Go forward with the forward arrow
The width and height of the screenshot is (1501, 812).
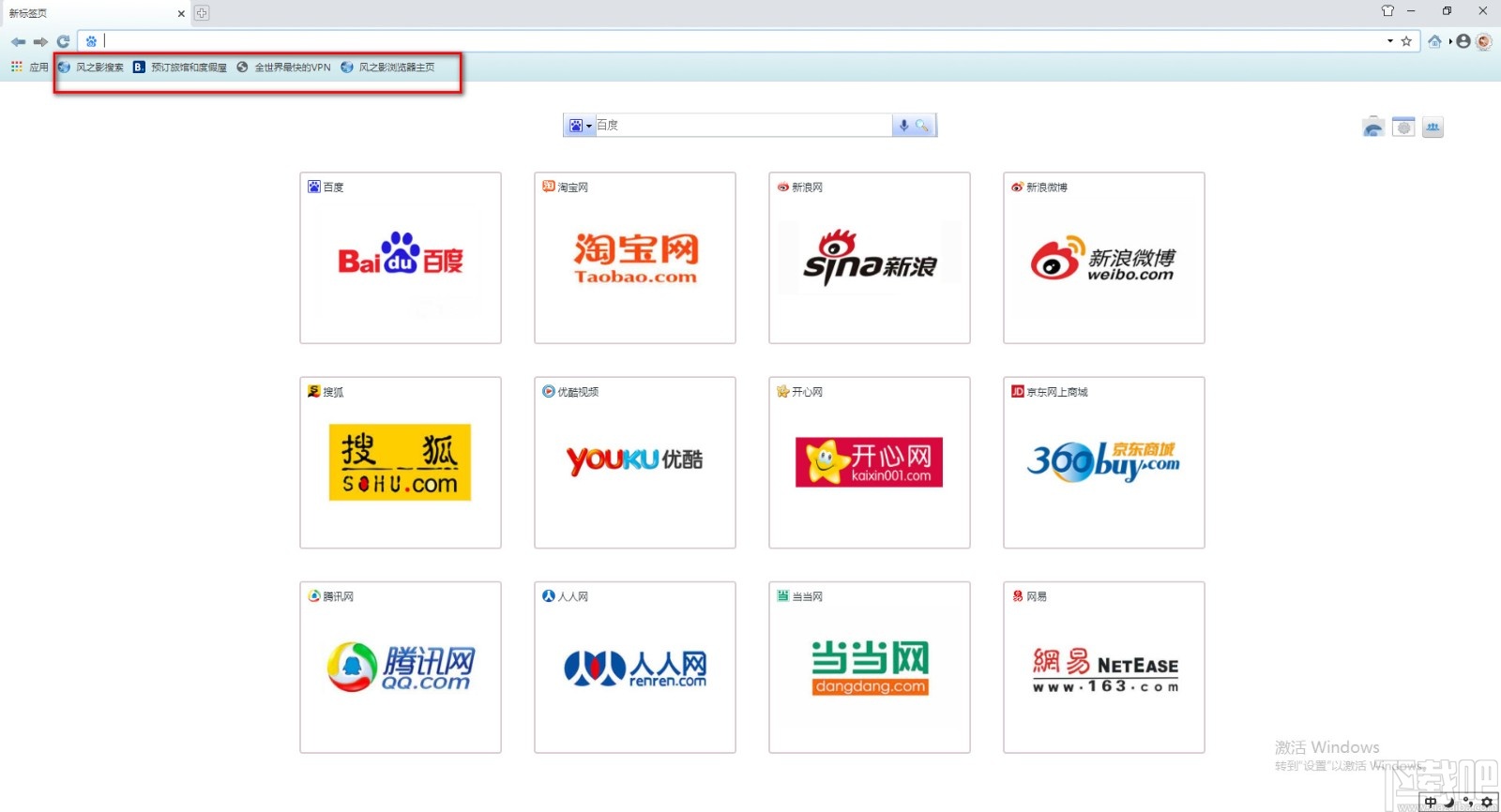[40, 41]
